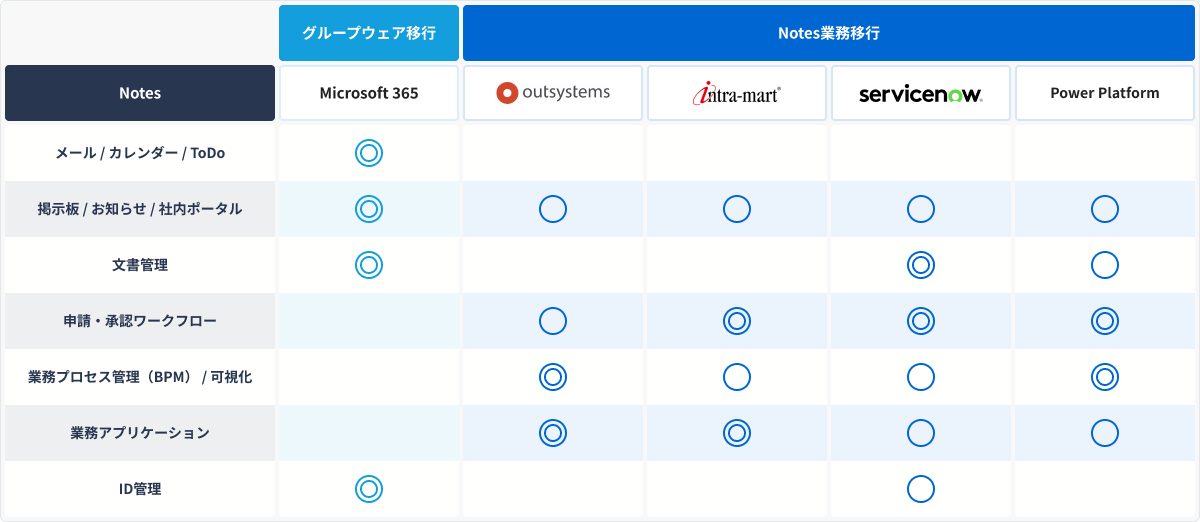
Task: Click the OutSystems logo header
Action: point(553,93)
